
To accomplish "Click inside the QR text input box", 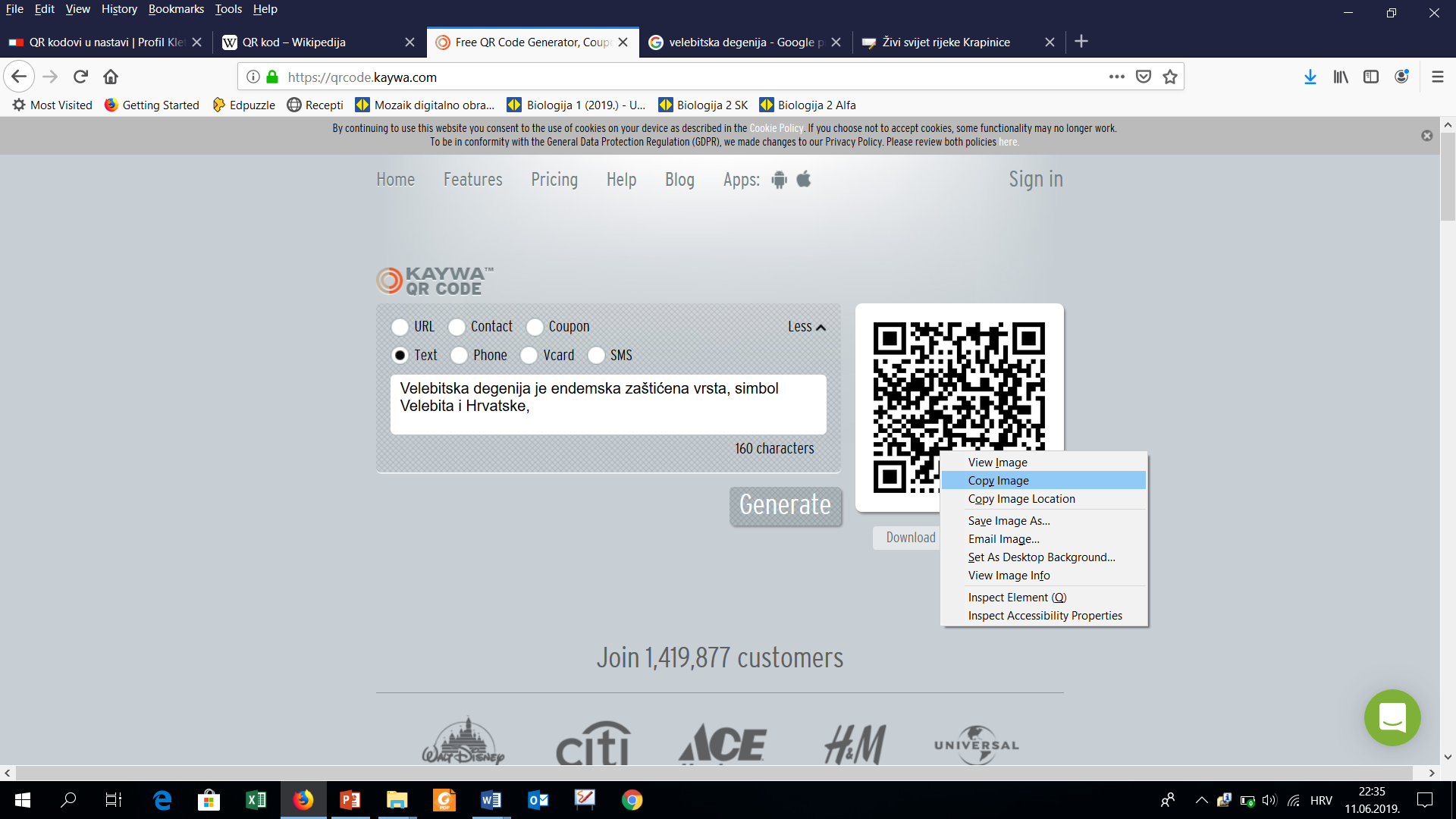I will click(607, 404).
